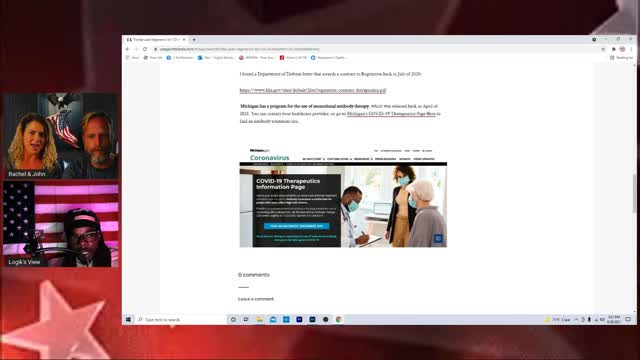Open the Windows notification center icon
This screenshot has width=640, height=360.
(x=628, y=320)
